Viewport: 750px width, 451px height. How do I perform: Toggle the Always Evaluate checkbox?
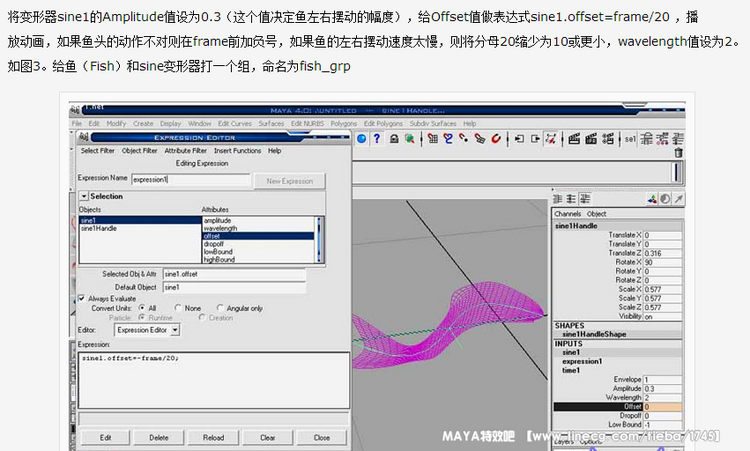click(81, 298)
